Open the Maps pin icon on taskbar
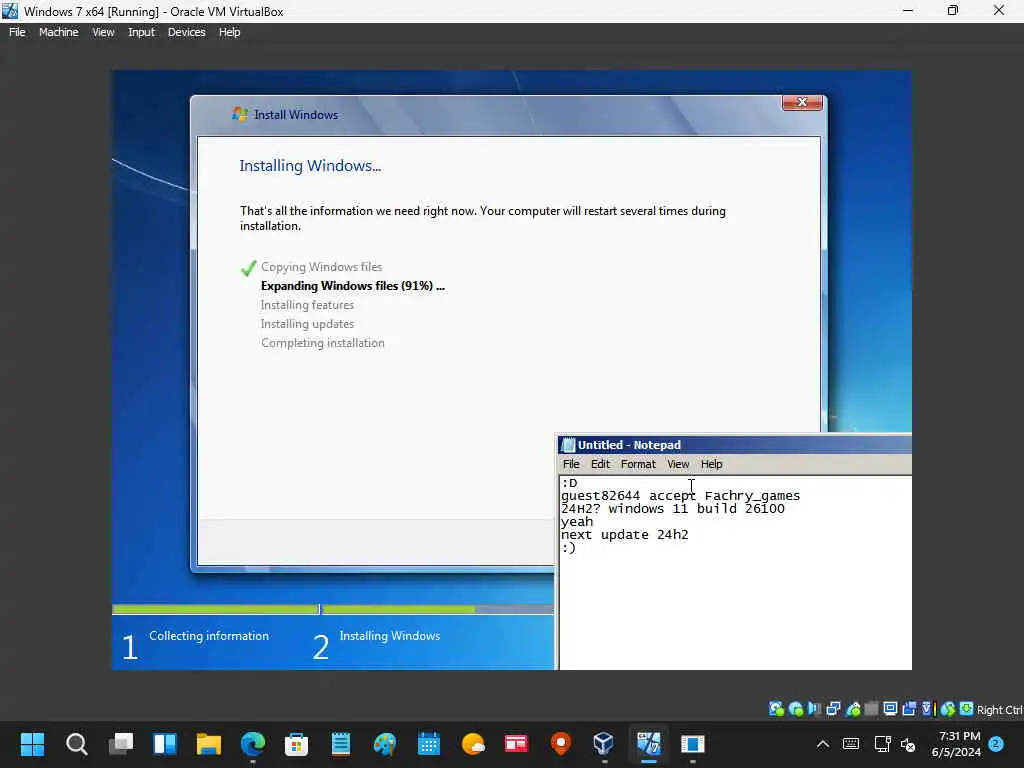 pos(560,743)
